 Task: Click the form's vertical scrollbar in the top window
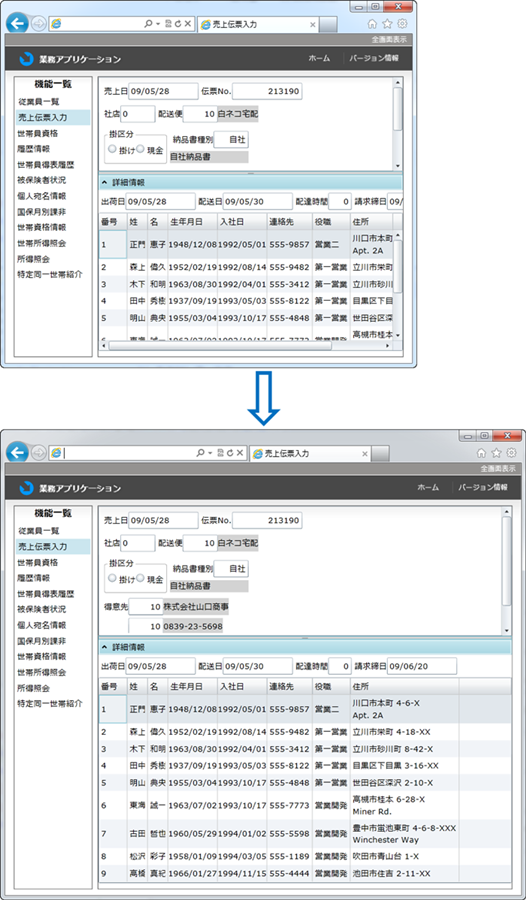point(398,108)
